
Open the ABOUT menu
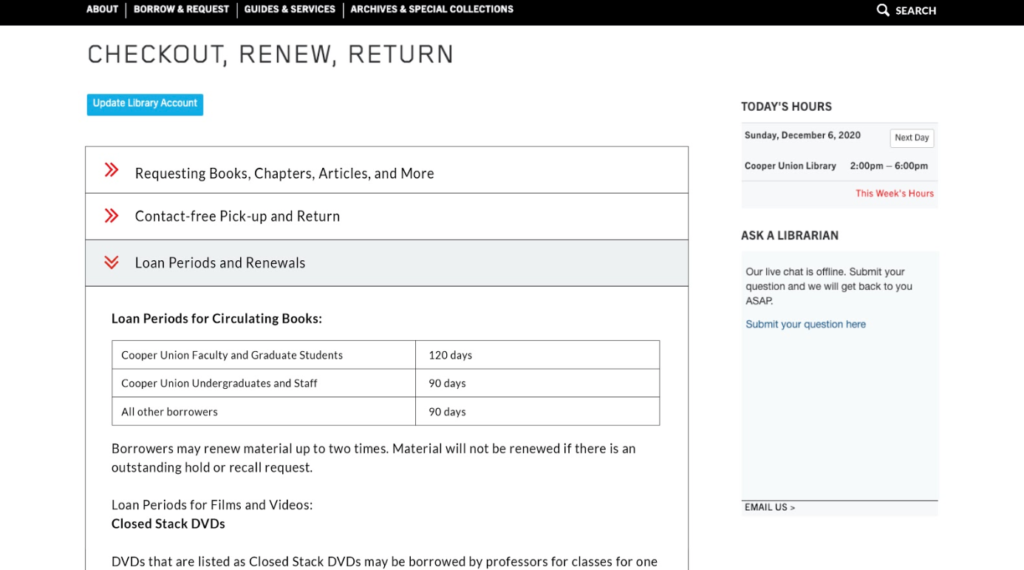click(x=102, y=9)
